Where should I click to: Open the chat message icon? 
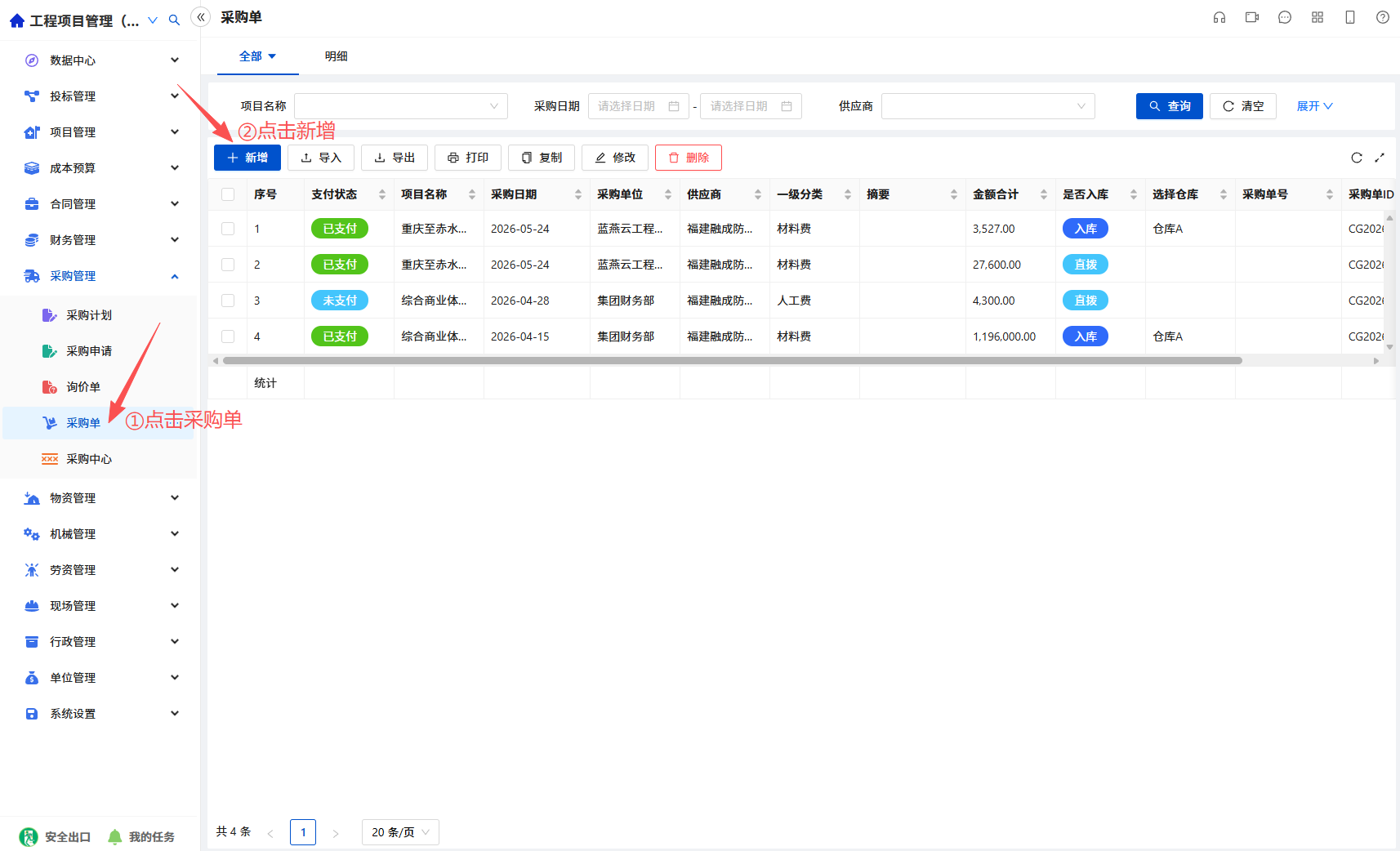tap(1285, 17)
